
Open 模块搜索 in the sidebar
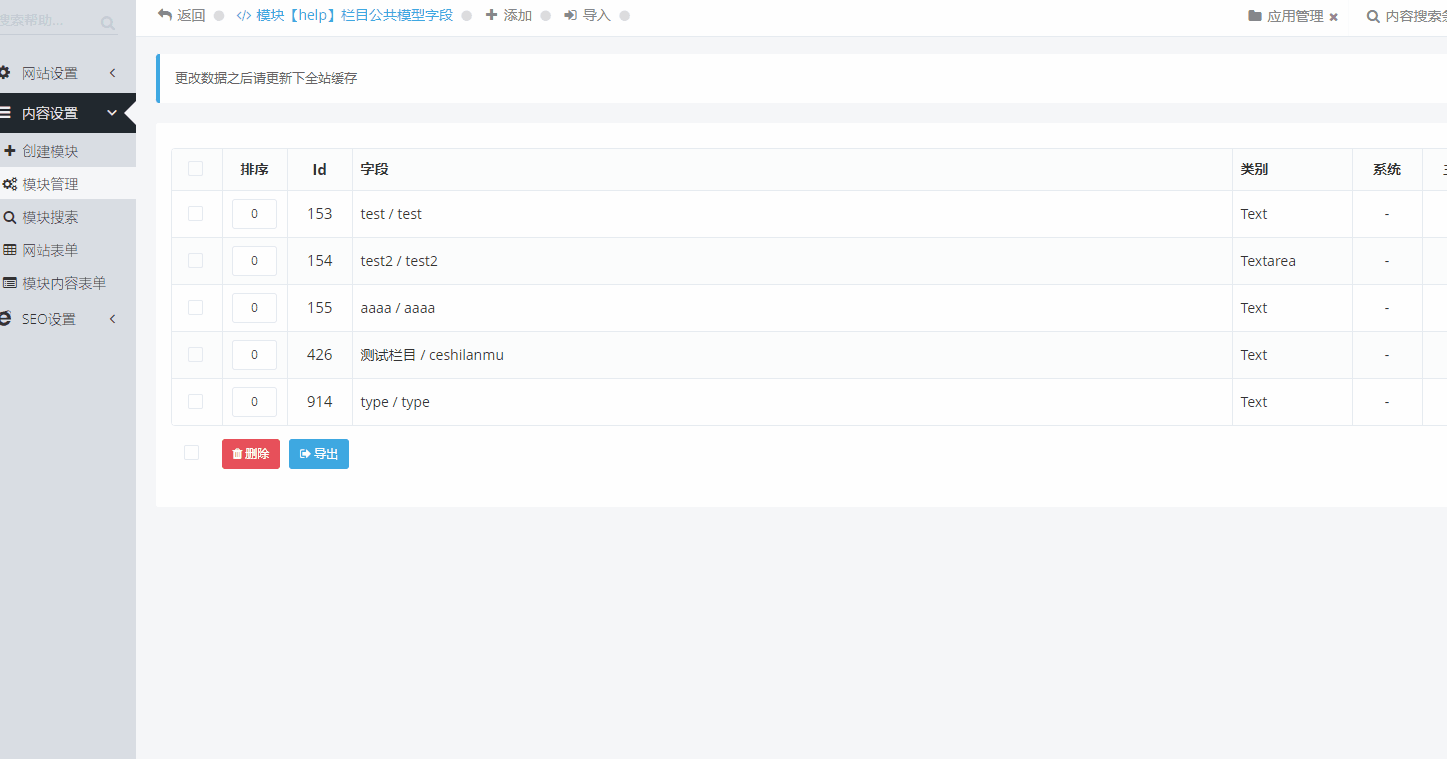point(68,217)
